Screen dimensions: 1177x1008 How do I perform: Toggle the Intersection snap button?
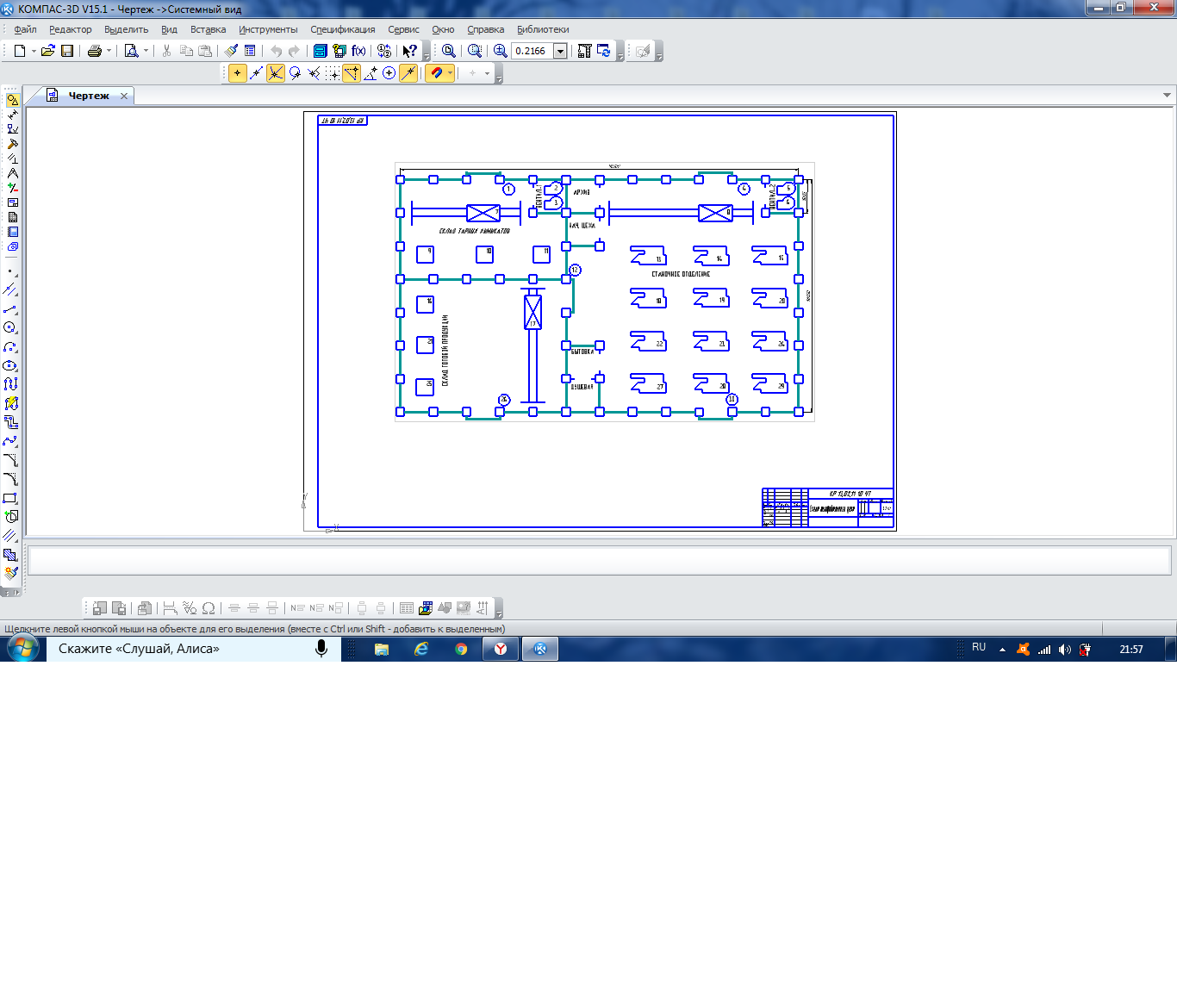pyautogui.click(x=276, y=73)
